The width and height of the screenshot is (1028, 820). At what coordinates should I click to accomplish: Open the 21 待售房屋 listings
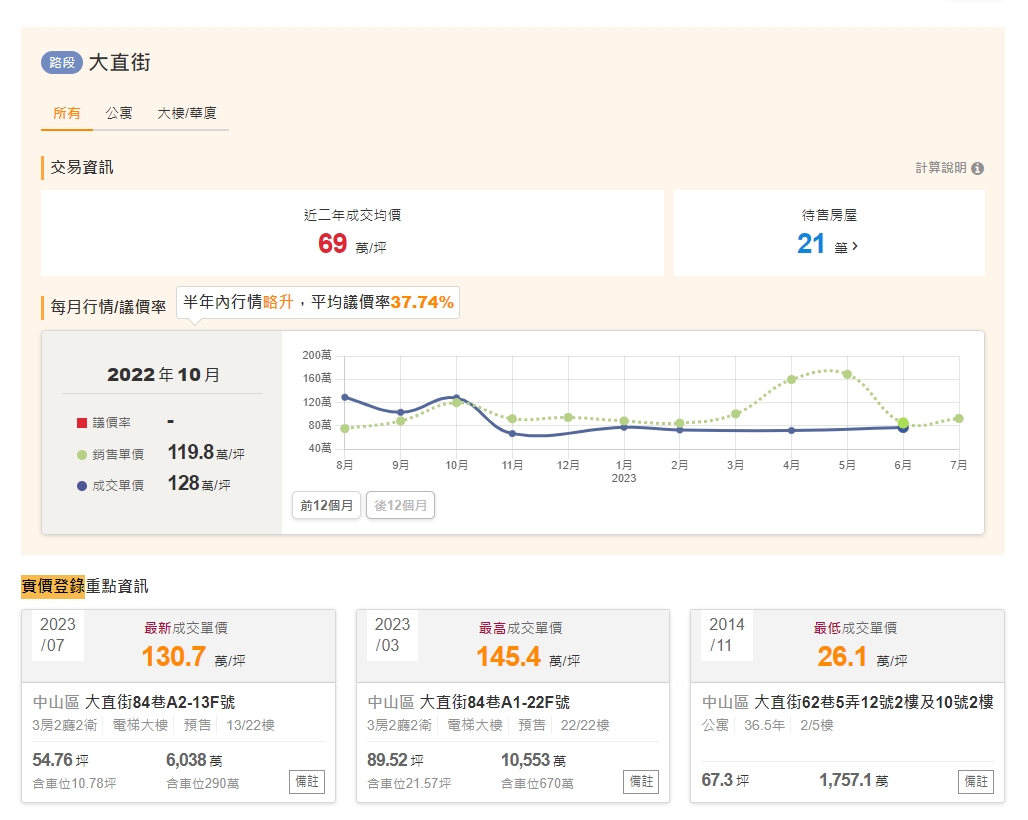tap(827, 244)
